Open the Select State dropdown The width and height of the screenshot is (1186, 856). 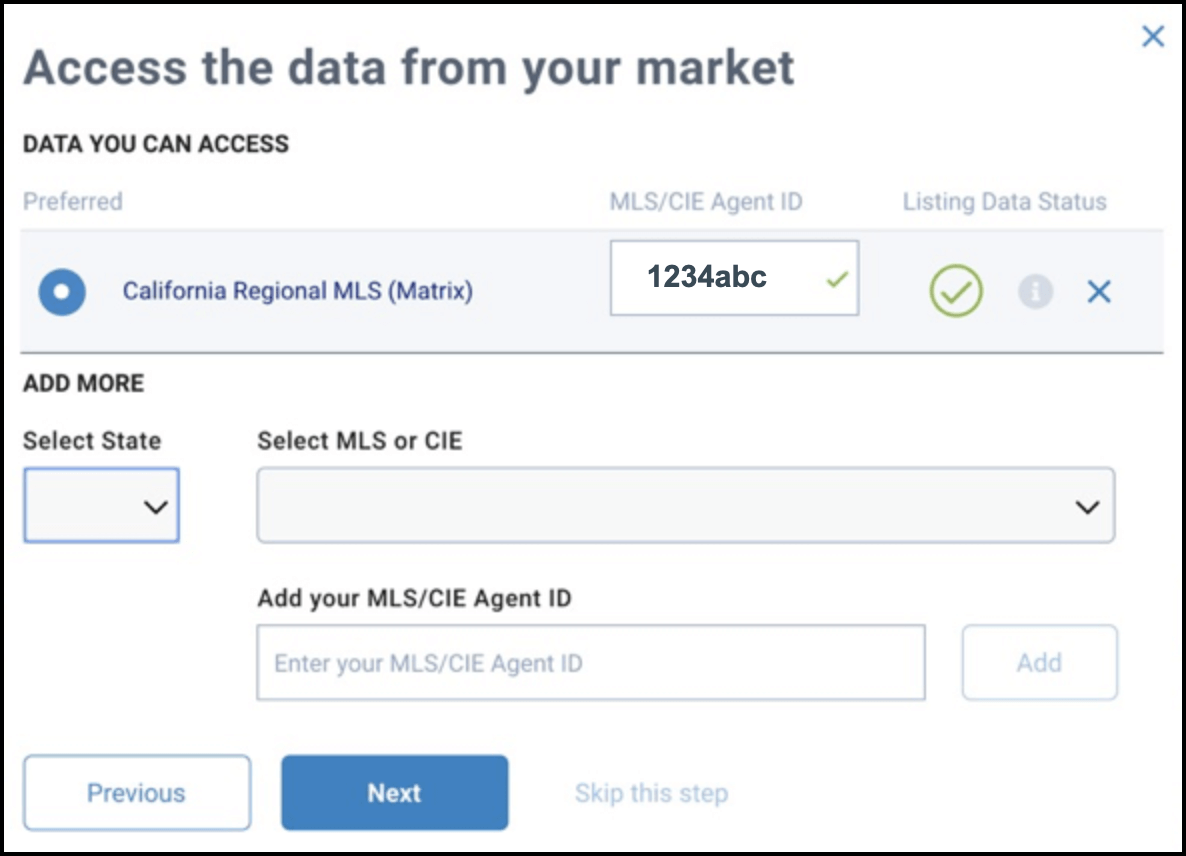101,506
